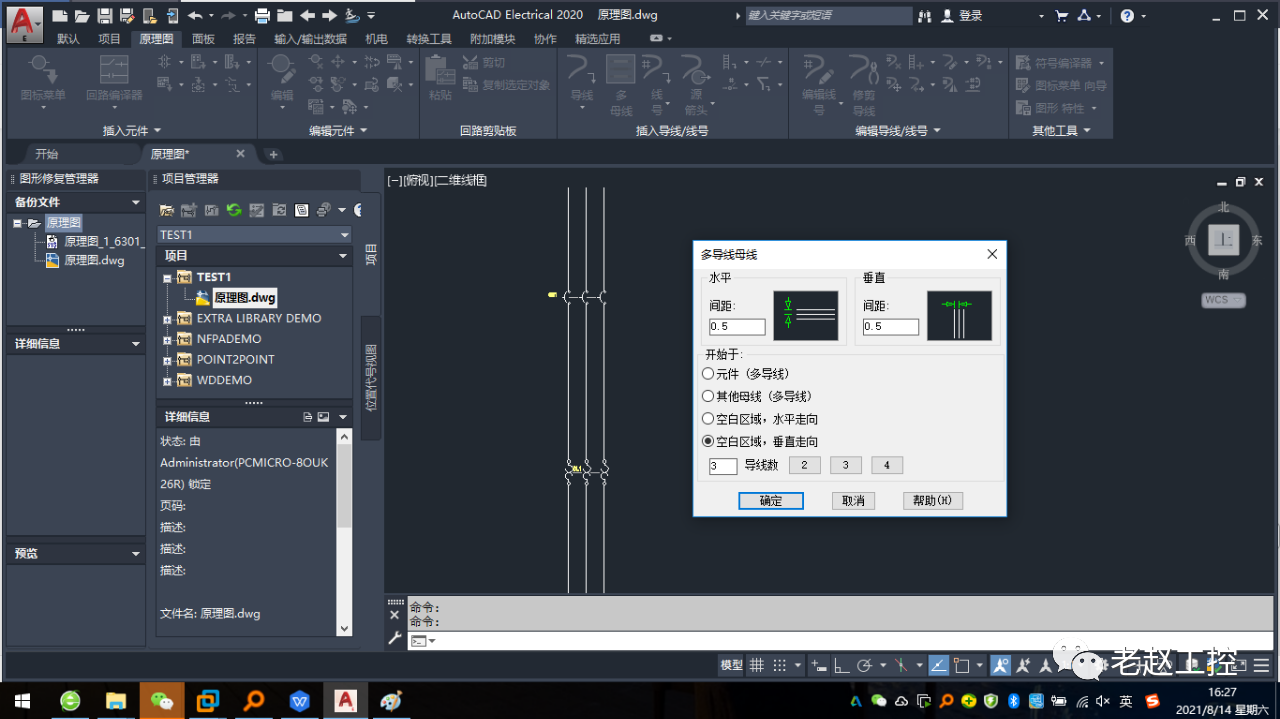Click the Edit Wire Number tool (编辑线号)
Screen dimensions: 1280x719
click(819, 85)
